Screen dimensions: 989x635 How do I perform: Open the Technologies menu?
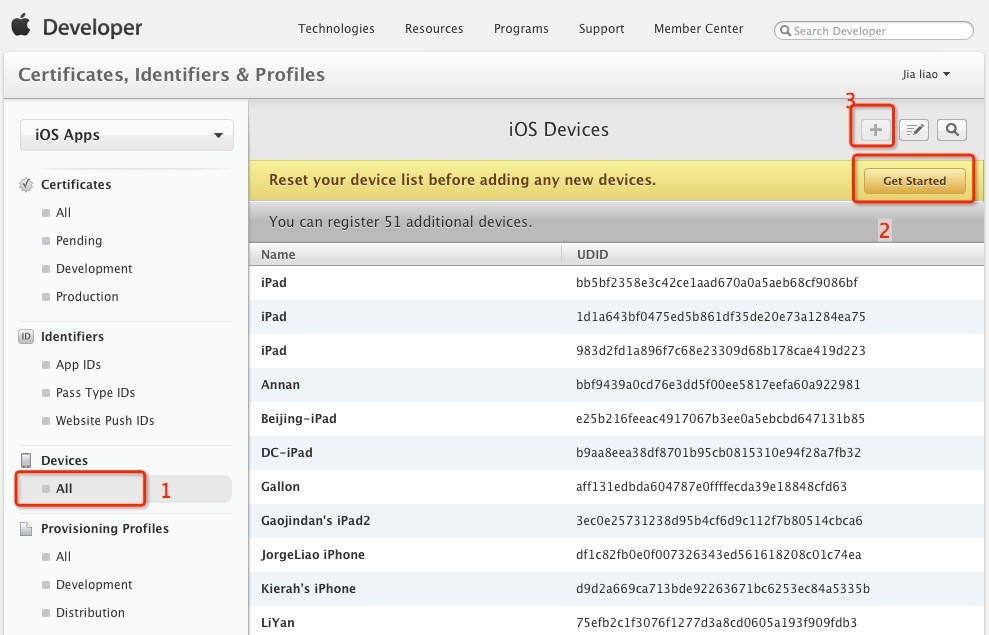click(x=336, y=28)
